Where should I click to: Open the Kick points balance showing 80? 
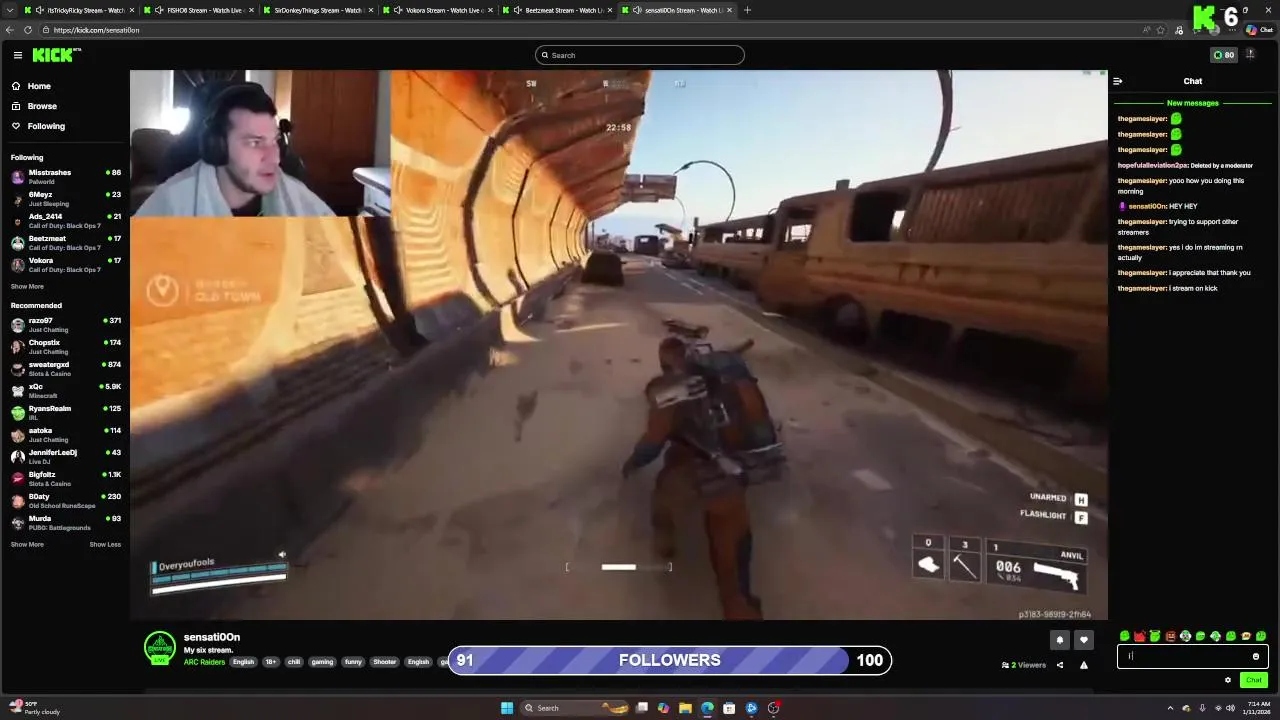1223,55
